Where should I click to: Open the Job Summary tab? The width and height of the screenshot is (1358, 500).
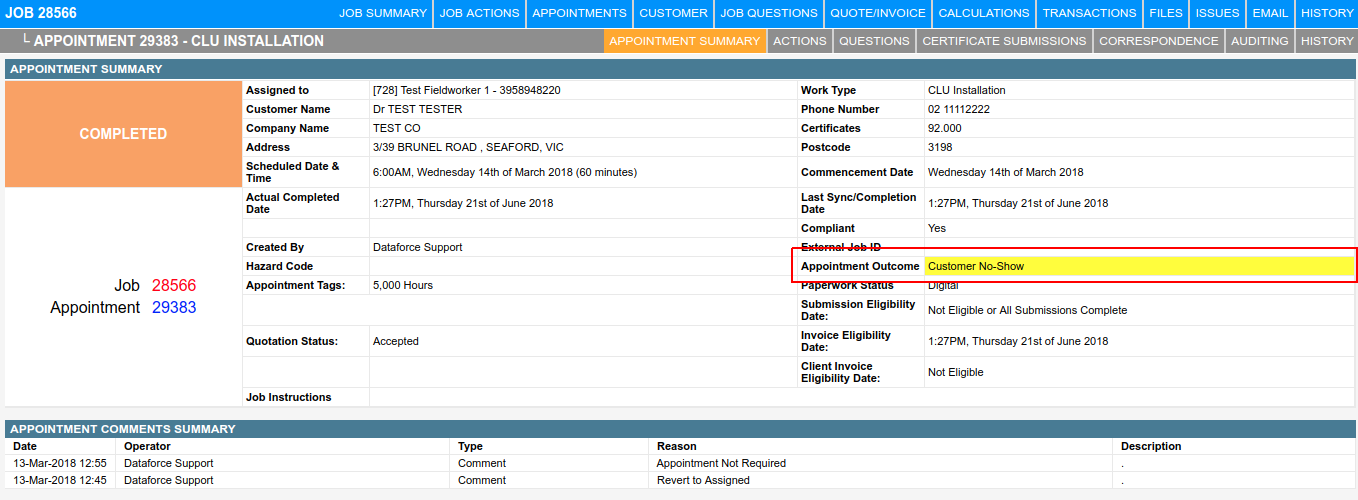pos(383,13)
